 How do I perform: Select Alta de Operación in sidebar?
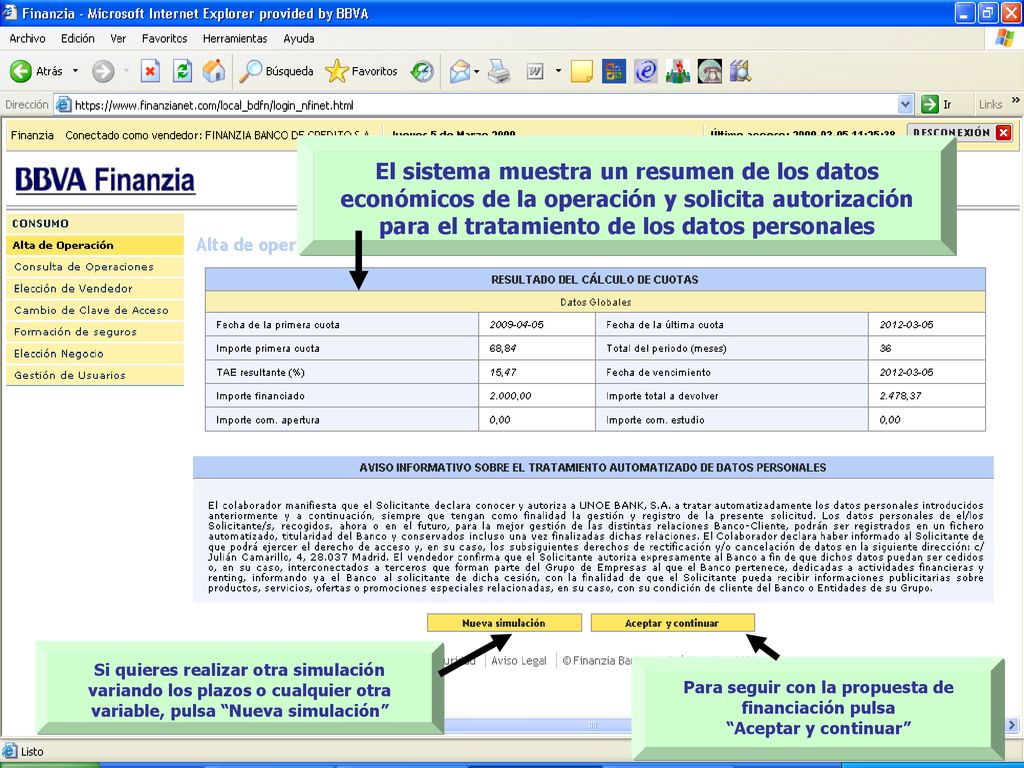[x=95, y=246]
